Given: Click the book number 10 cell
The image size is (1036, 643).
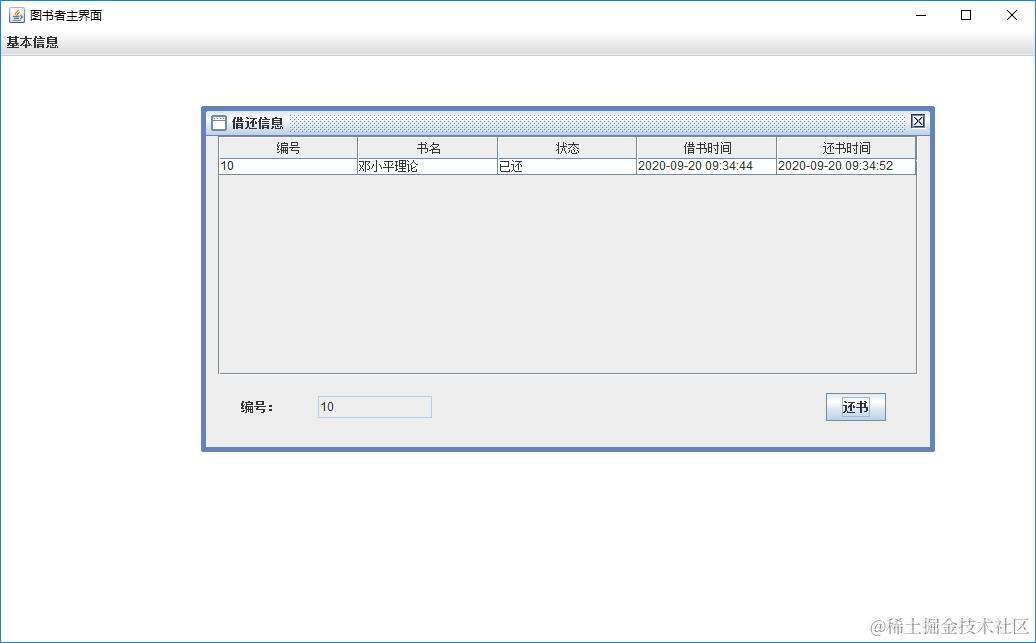Looking at the screenshot, I should 287,166.
